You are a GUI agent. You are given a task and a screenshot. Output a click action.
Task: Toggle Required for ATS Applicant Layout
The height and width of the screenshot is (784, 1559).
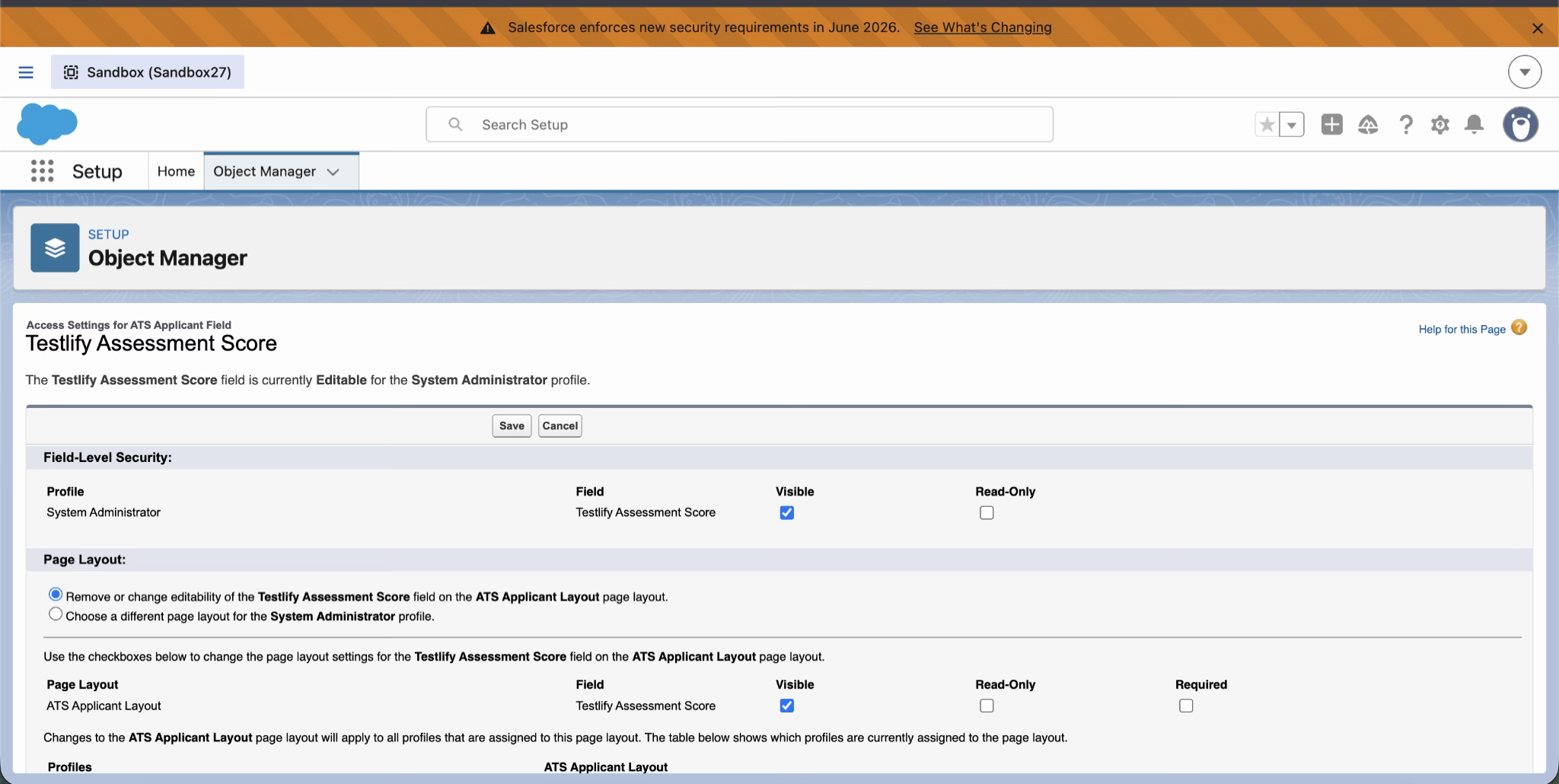(x=1186, y=706)
